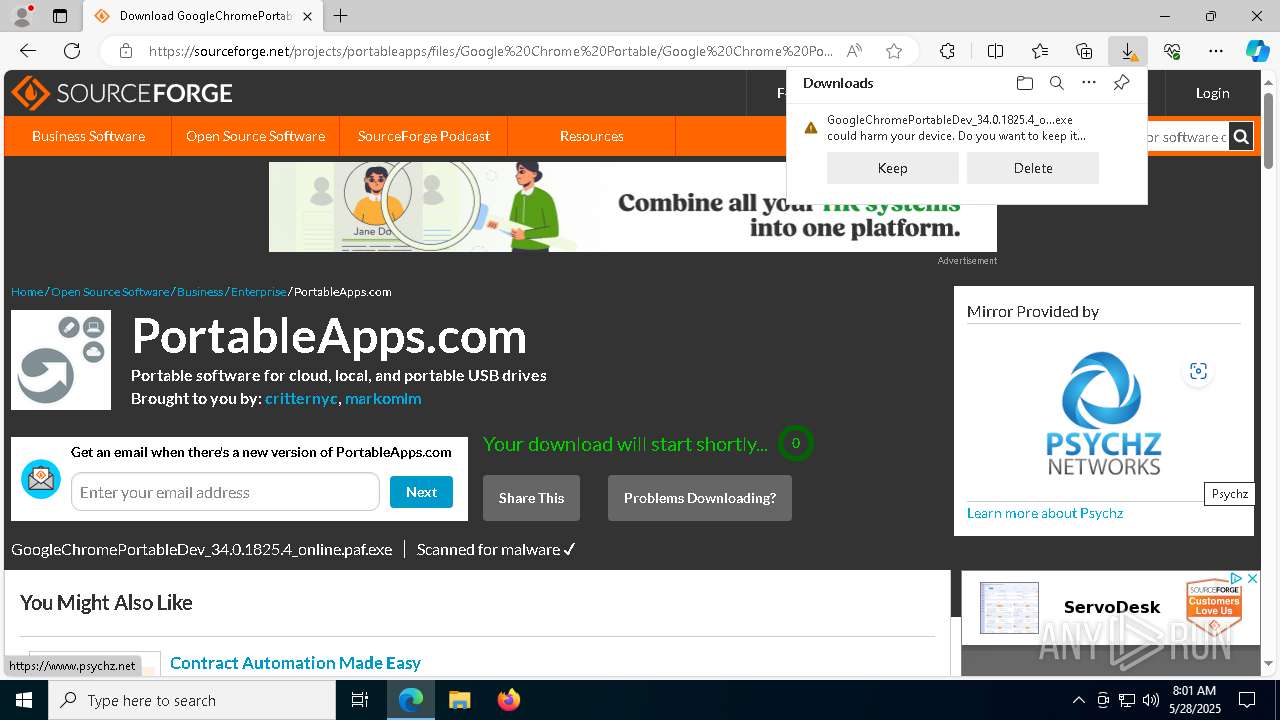
Task: Launch Firefox from taskbar
Action: click(508, 700)
